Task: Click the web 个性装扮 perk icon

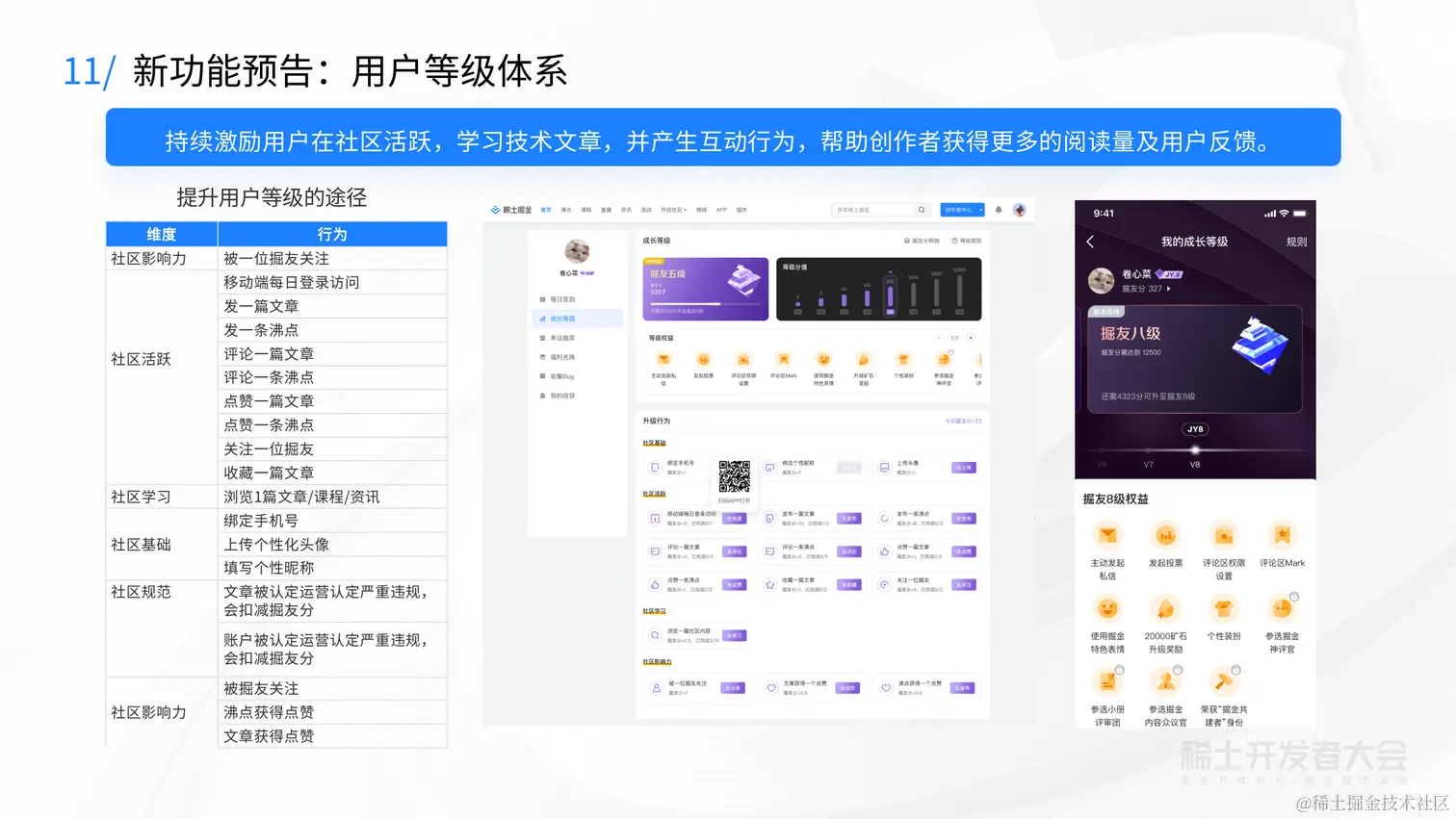Action: 903,360
